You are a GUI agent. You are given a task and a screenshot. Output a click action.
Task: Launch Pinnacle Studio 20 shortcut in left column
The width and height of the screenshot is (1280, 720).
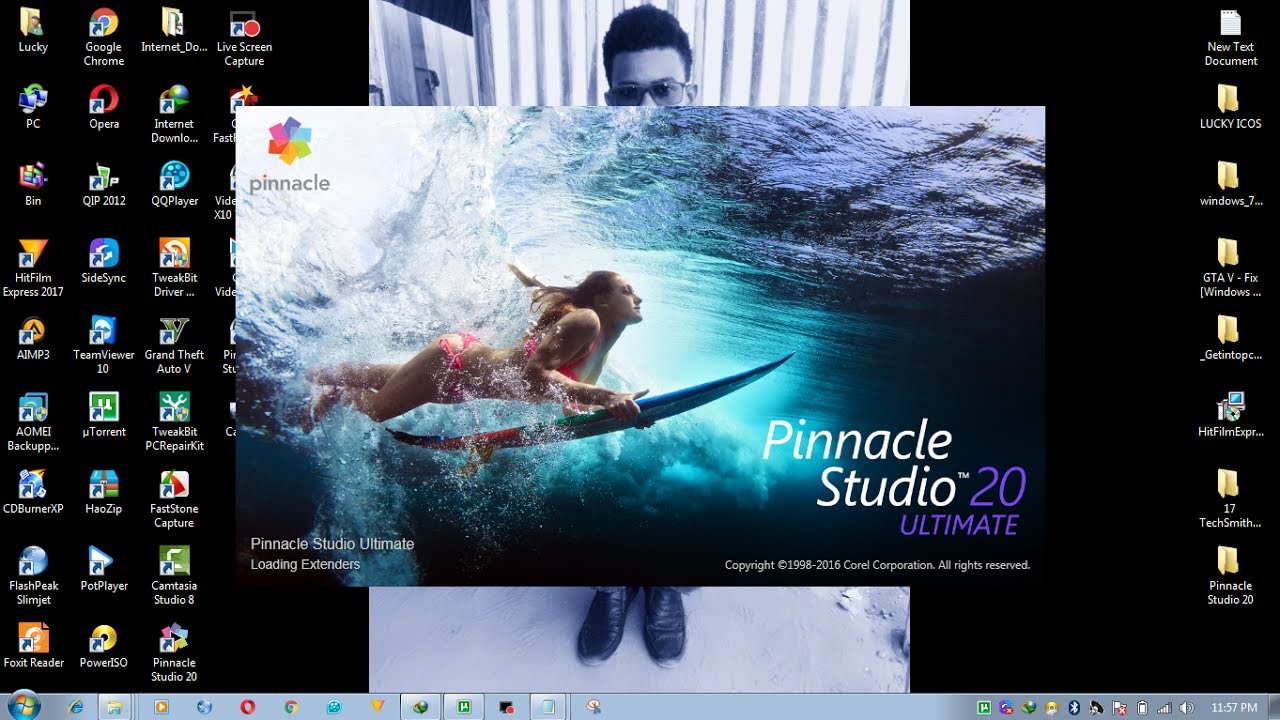point(174,653)
